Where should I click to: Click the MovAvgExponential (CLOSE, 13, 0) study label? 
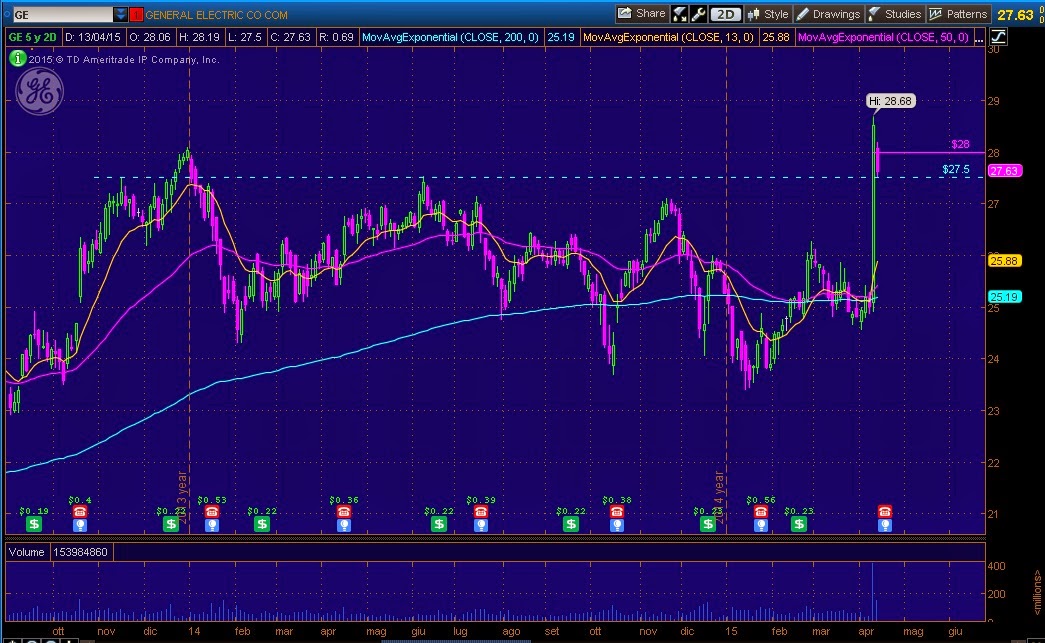point(668,37)
